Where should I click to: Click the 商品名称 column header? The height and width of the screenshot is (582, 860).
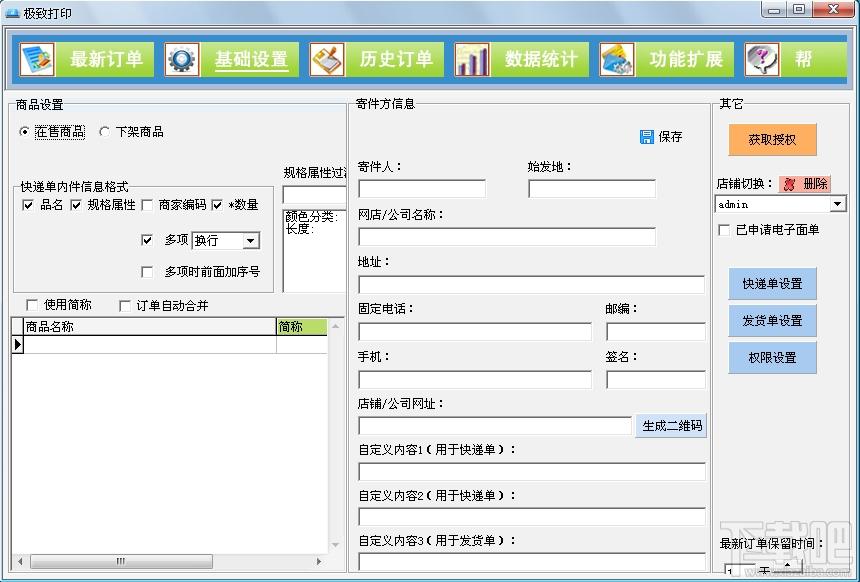(150, 327)
